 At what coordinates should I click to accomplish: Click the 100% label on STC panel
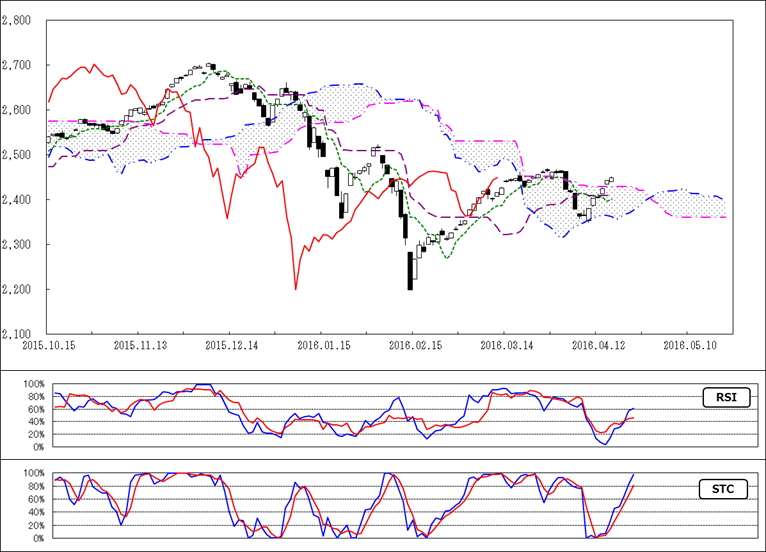pos(33,472)
